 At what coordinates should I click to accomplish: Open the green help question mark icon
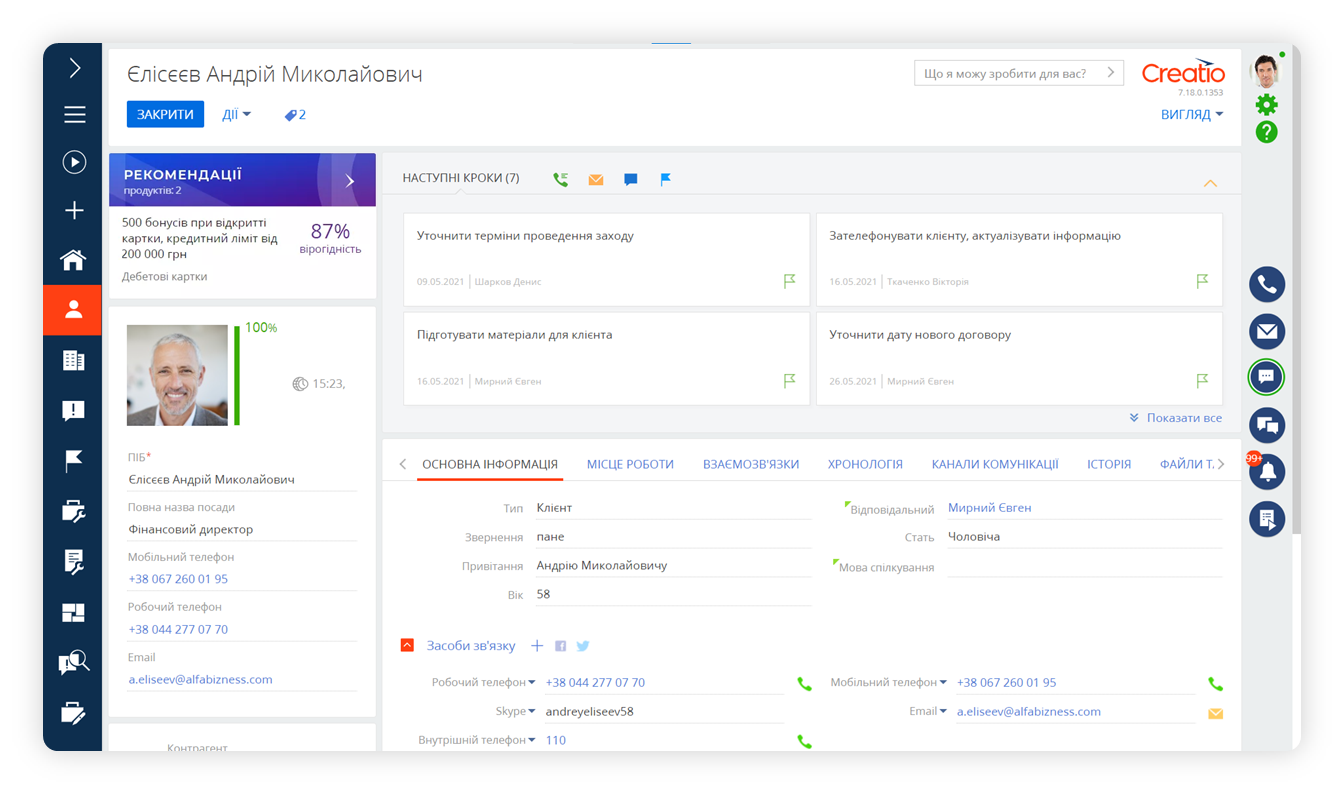point(1266,132)
